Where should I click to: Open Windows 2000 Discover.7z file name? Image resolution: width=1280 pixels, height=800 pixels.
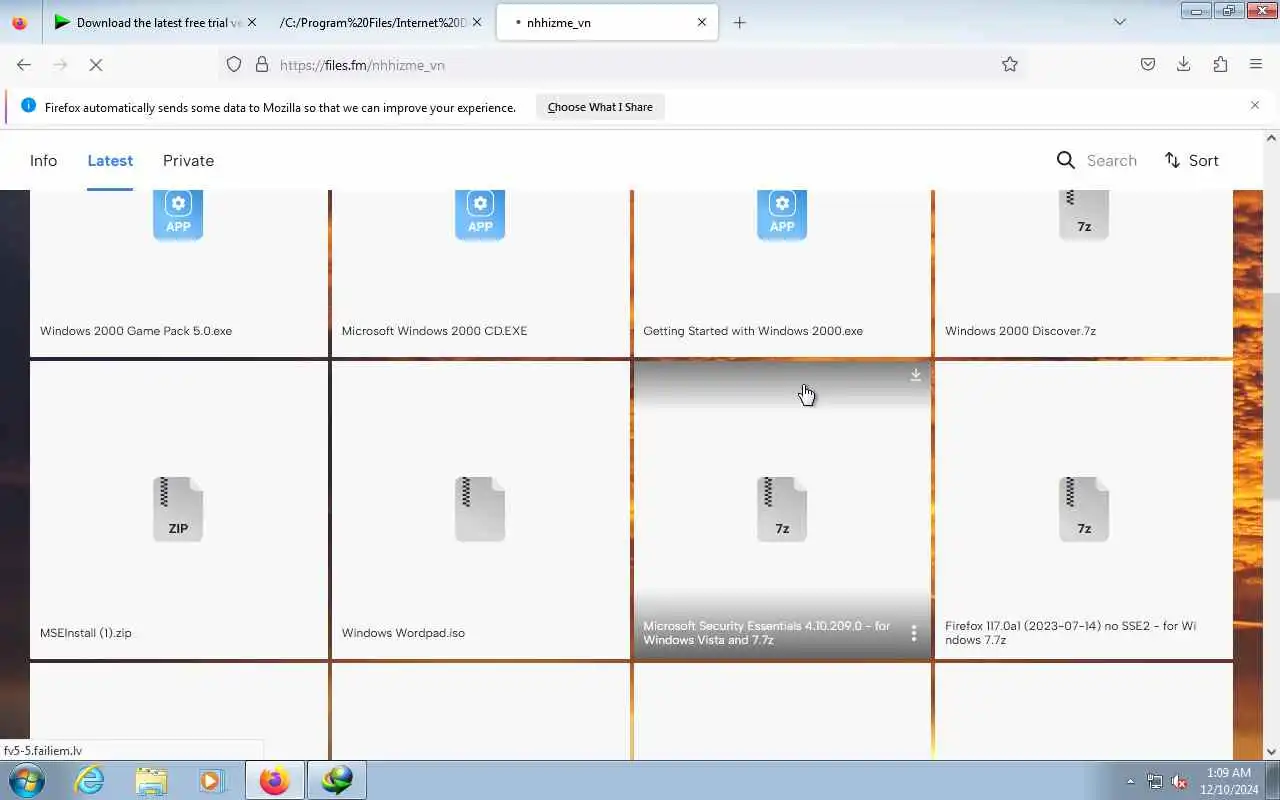(1020, 331)
